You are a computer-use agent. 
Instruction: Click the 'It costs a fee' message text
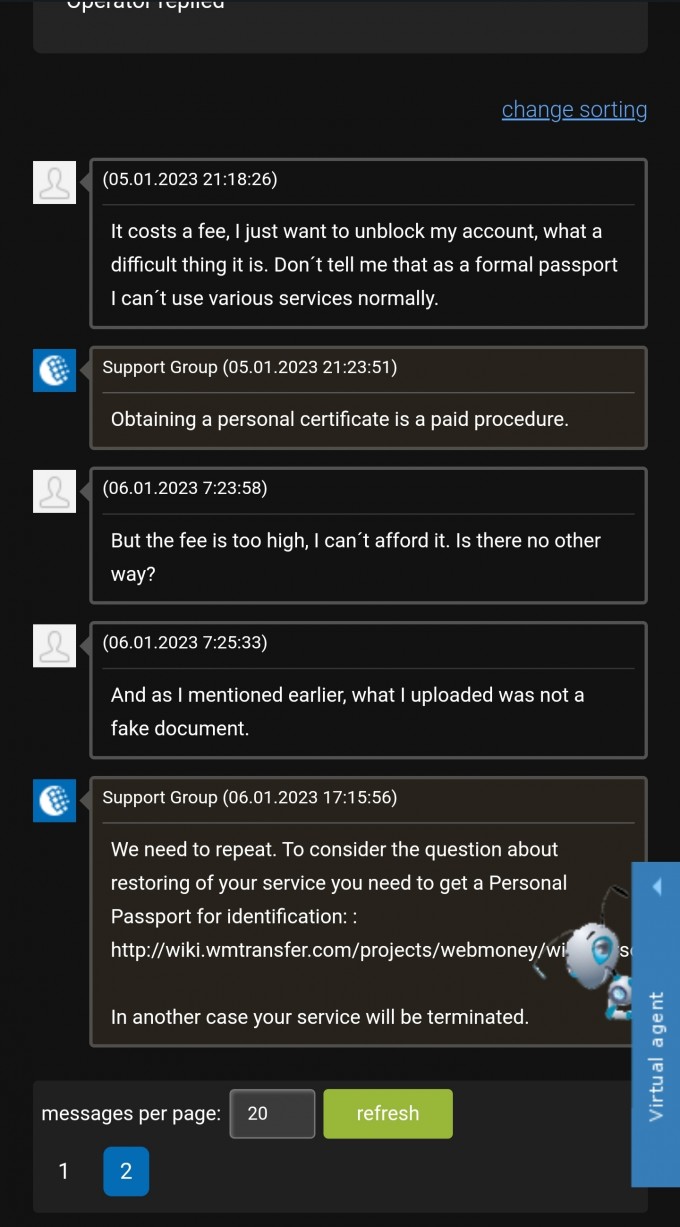364,264
